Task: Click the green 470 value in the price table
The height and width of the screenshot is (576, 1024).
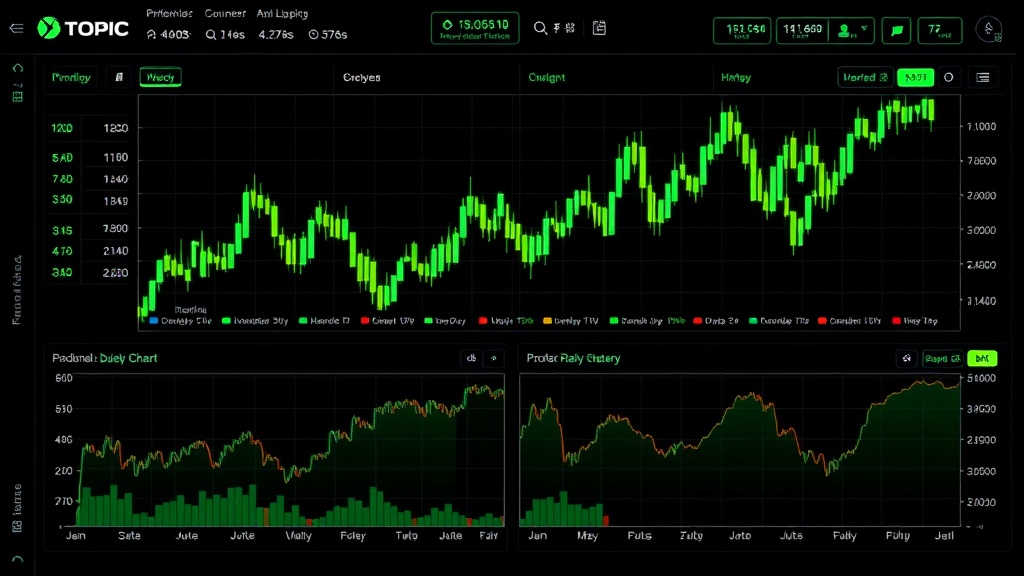Action: click(62, 251)
